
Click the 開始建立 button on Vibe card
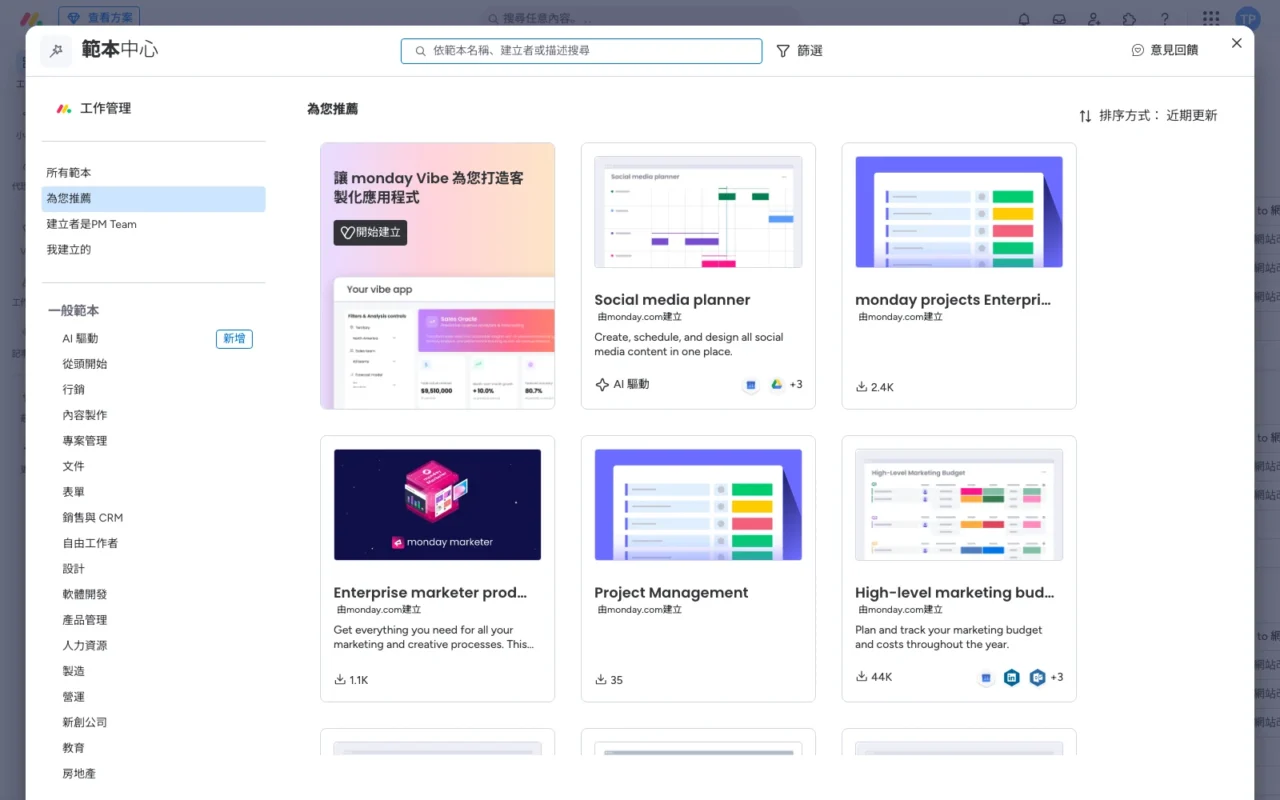[370, 232]
